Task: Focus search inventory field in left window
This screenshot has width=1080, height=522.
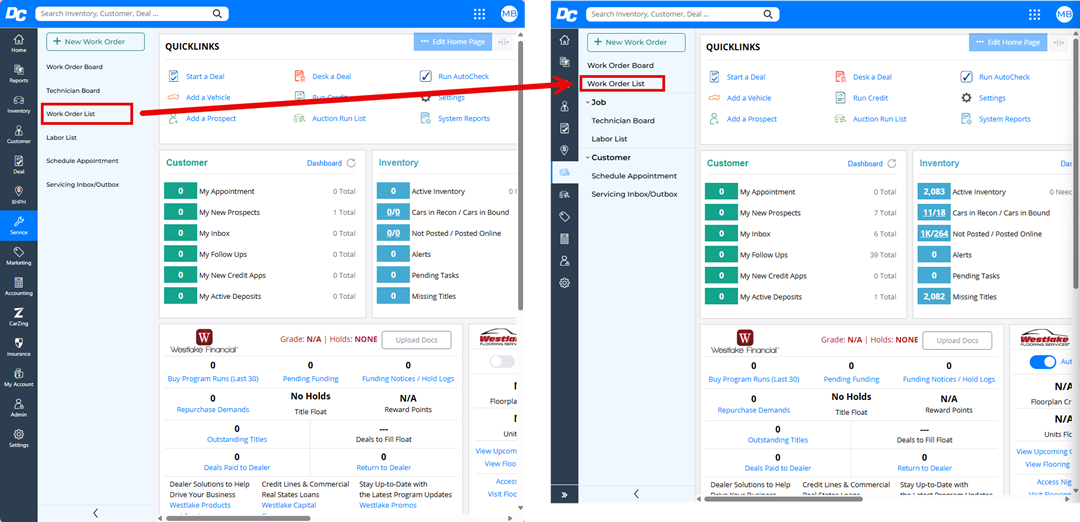Action: coord(123,13)
